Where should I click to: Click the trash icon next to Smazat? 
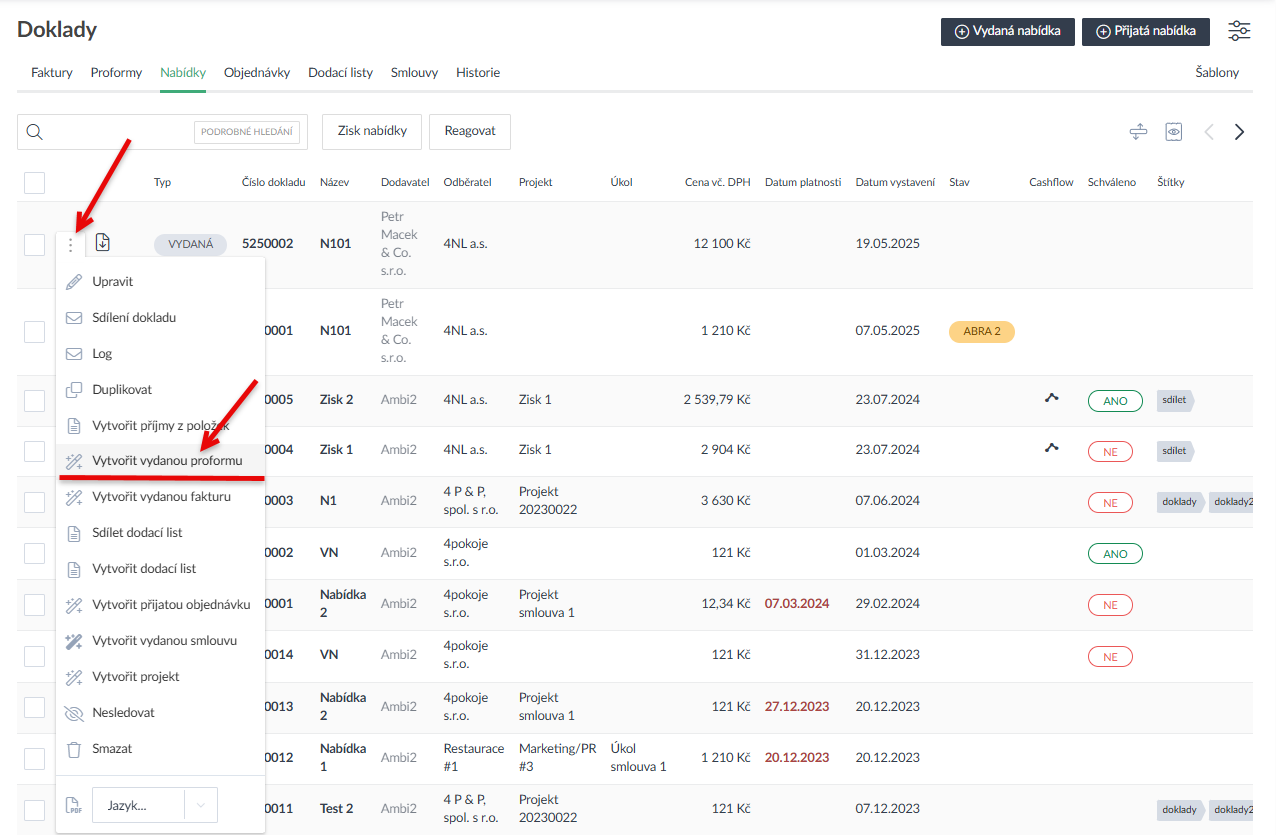(x=73, y=749)
